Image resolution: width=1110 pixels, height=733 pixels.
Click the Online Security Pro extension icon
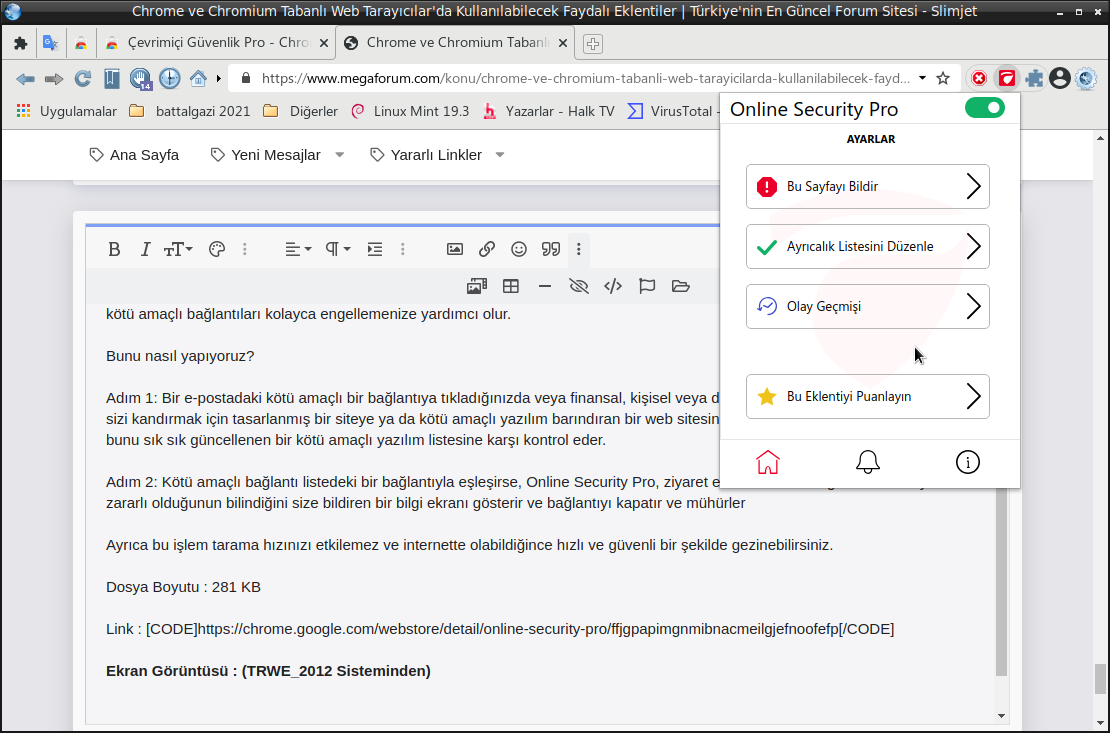click(x=1007, y=78)
